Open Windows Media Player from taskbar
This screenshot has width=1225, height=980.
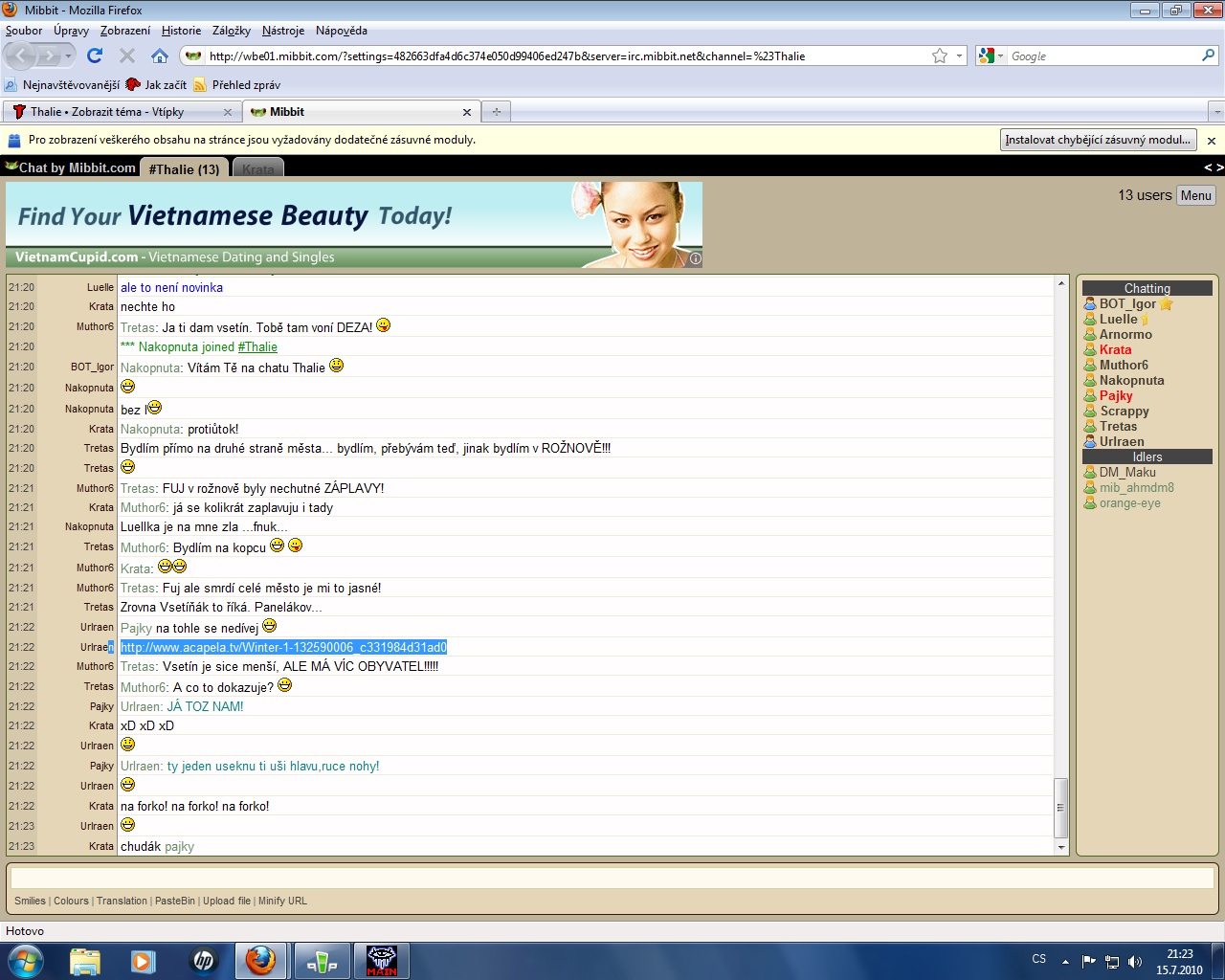click(144, 960)
